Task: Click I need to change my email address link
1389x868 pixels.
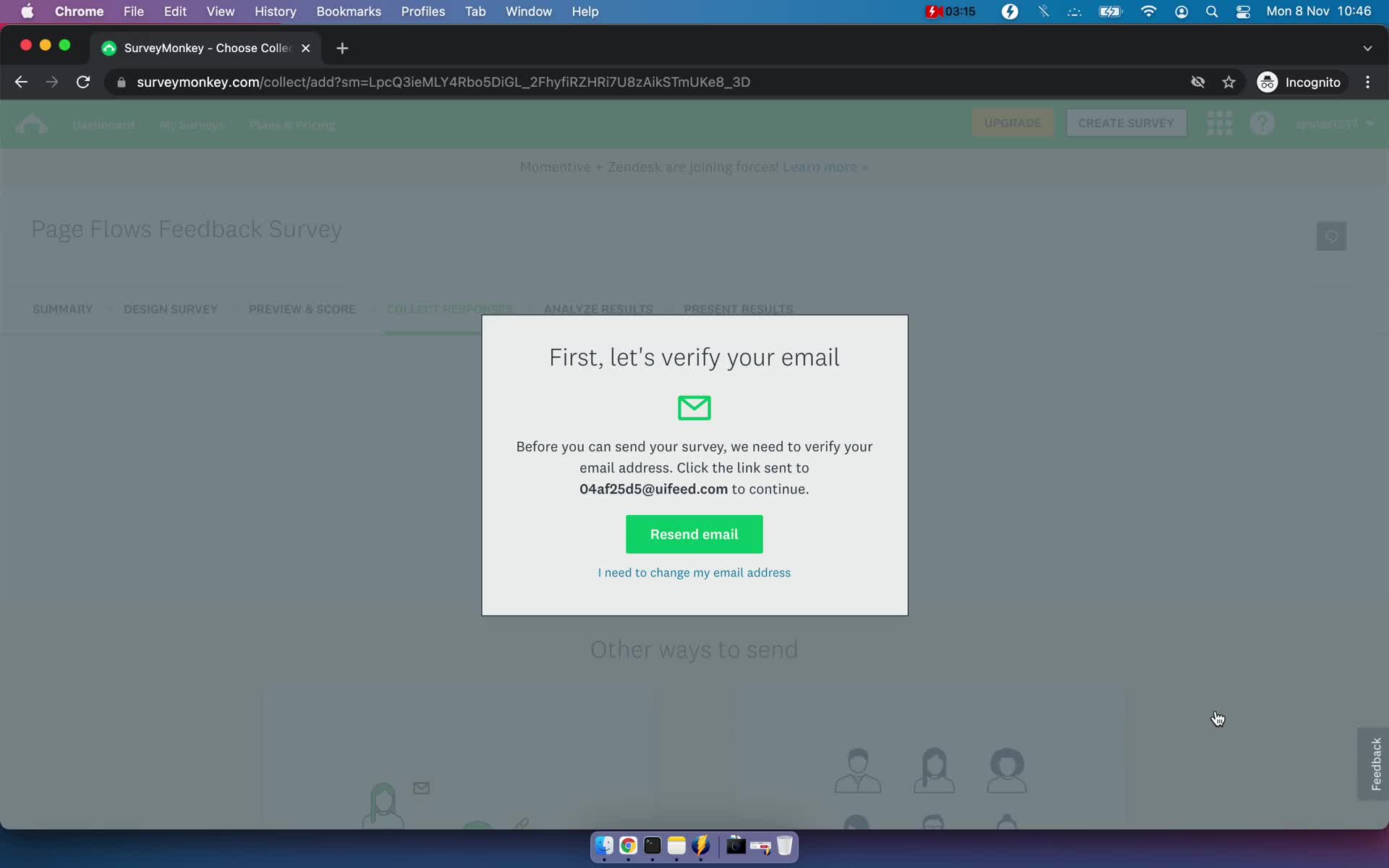Action: click(694, 571)
